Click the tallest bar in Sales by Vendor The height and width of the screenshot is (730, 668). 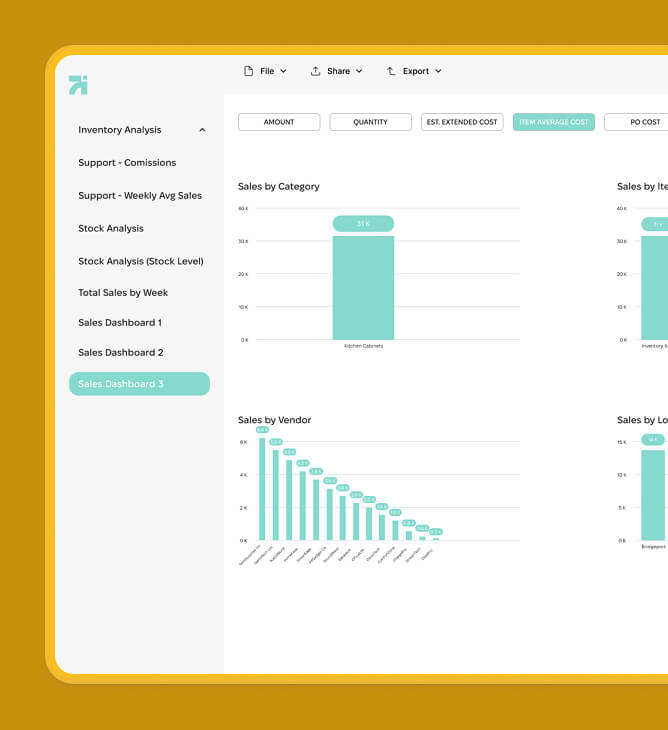tap(262, 488)
